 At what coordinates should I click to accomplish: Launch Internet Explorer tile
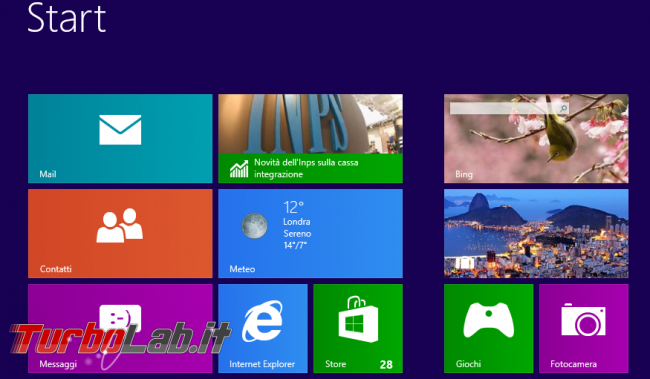click(x=263, y=328)
